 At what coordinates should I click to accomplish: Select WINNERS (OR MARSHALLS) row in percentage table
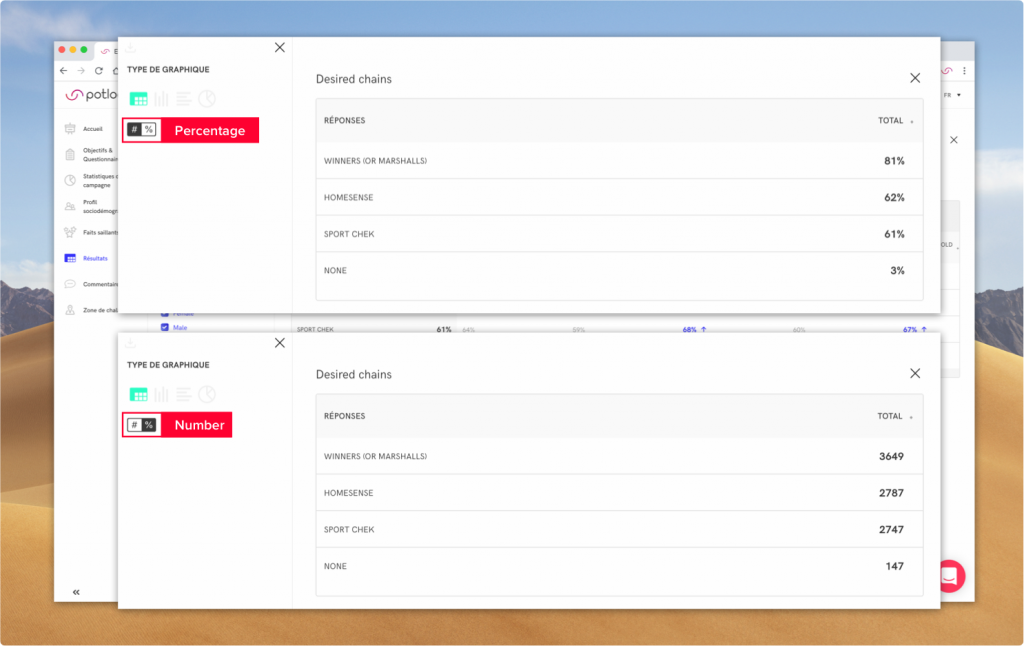[619, 161]
